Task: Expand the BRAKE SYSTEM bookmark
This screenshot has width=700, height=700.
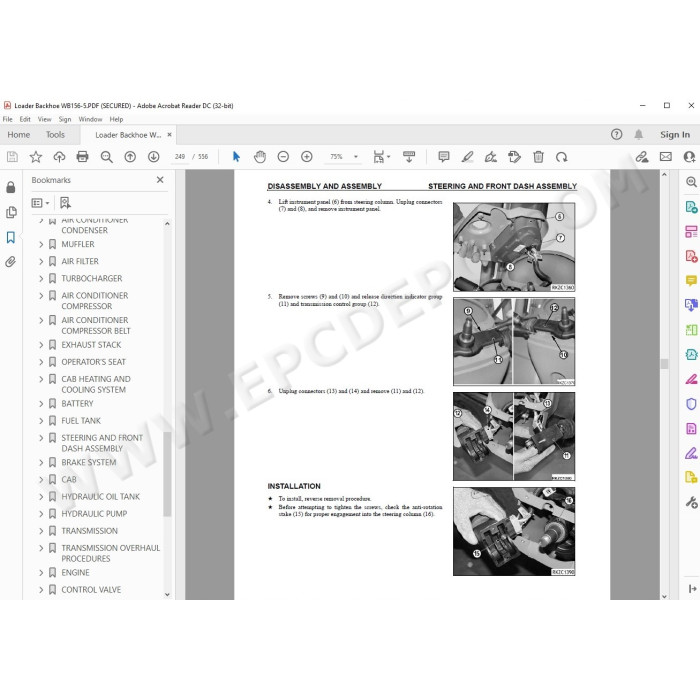Action: [41, 462]
